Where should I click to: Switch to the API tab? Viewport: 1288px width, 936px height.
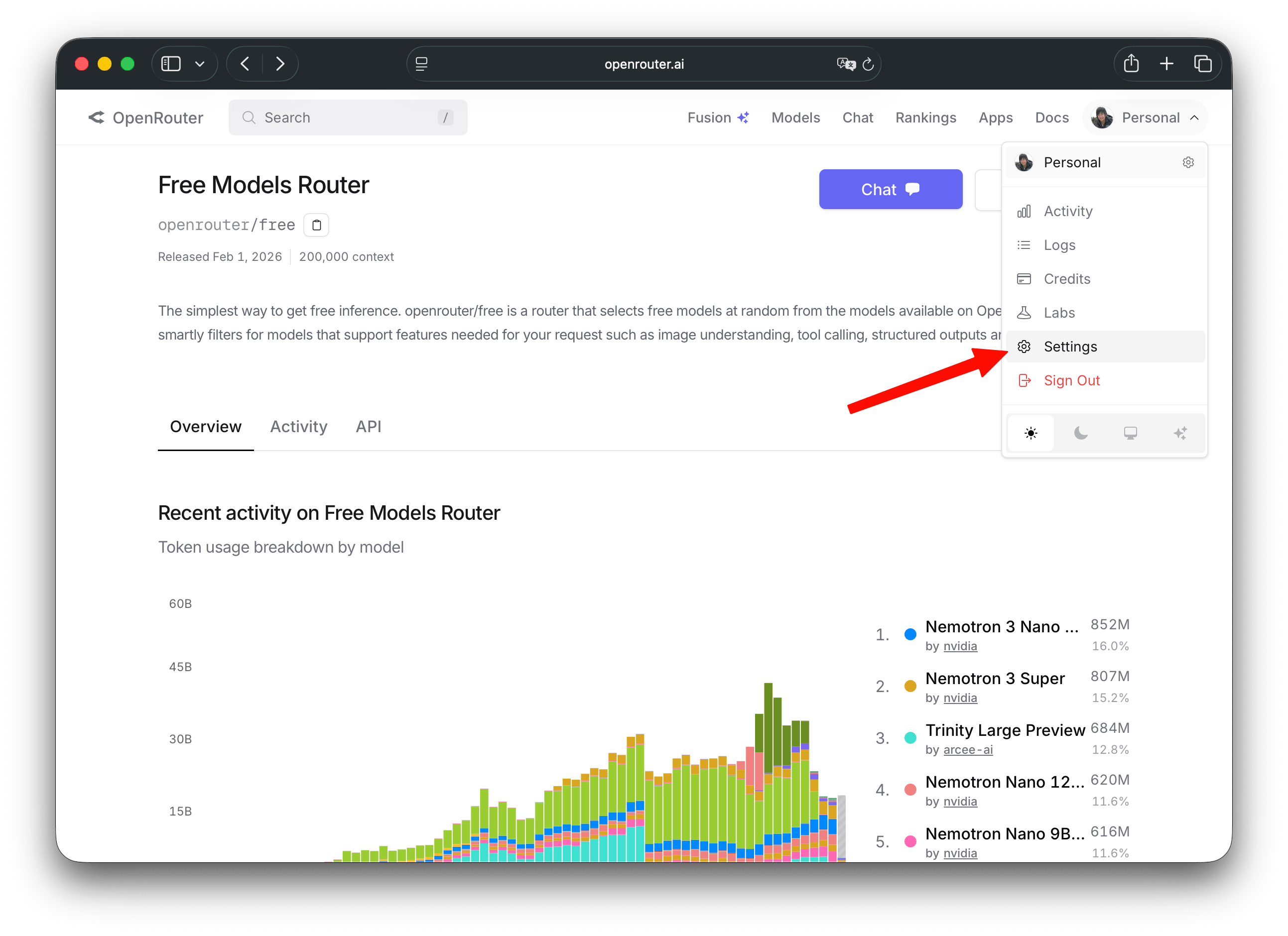pos(368,426)
